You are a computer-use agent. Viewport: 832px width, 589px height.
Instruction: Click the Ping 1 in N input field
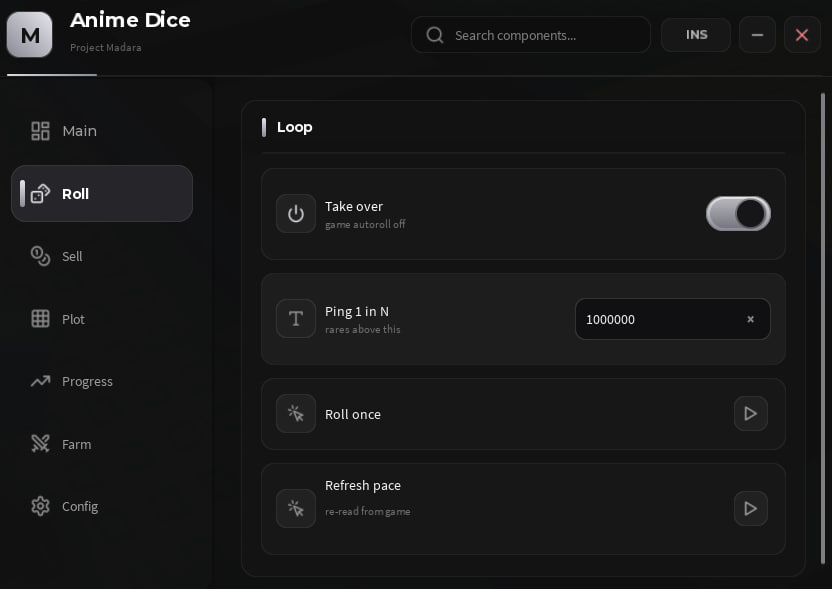tap(672, 319)
